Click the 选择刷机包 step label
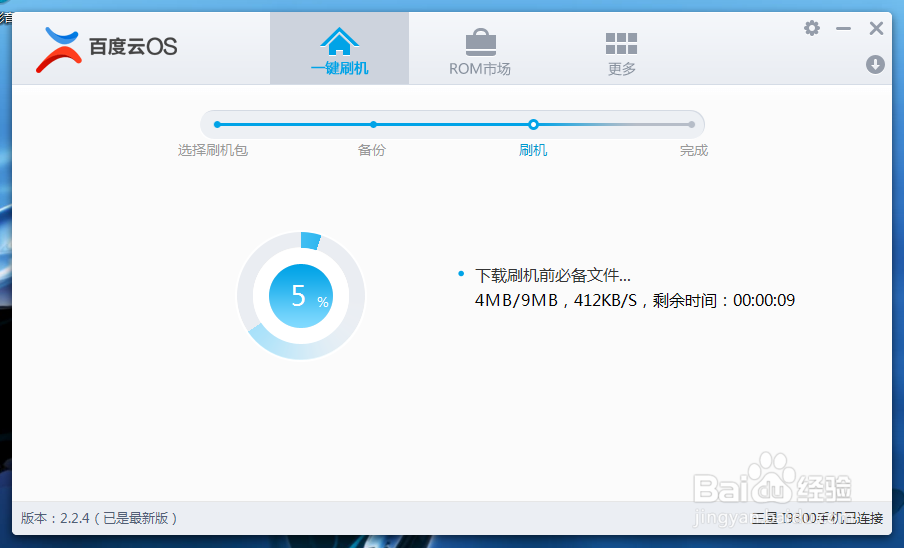Image resolution: width=904 pixels, height=548 pixels. pyautogui.click(x=213, y=150)
